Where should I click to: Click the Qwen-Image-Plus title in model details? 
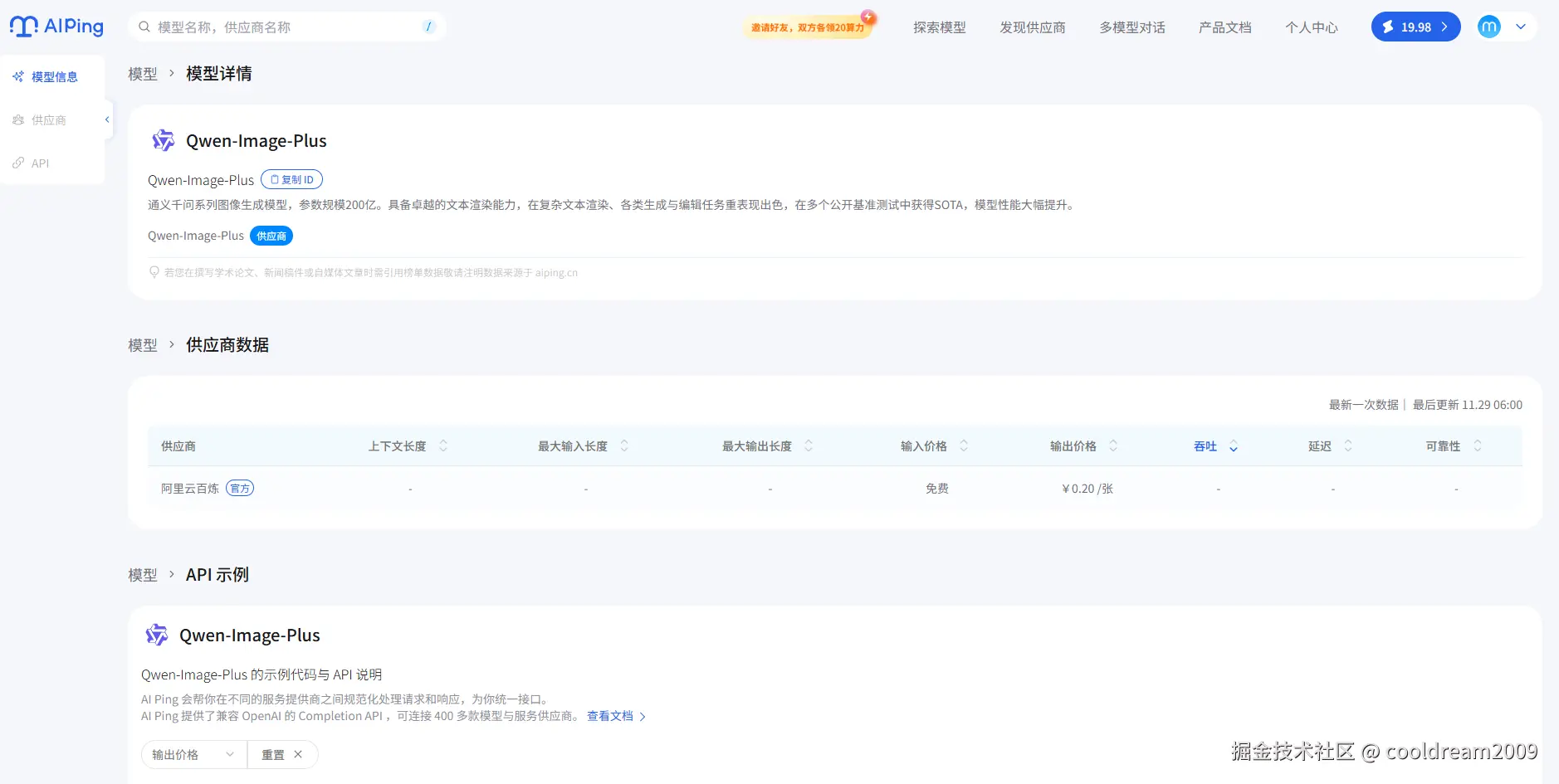[257, 141]
